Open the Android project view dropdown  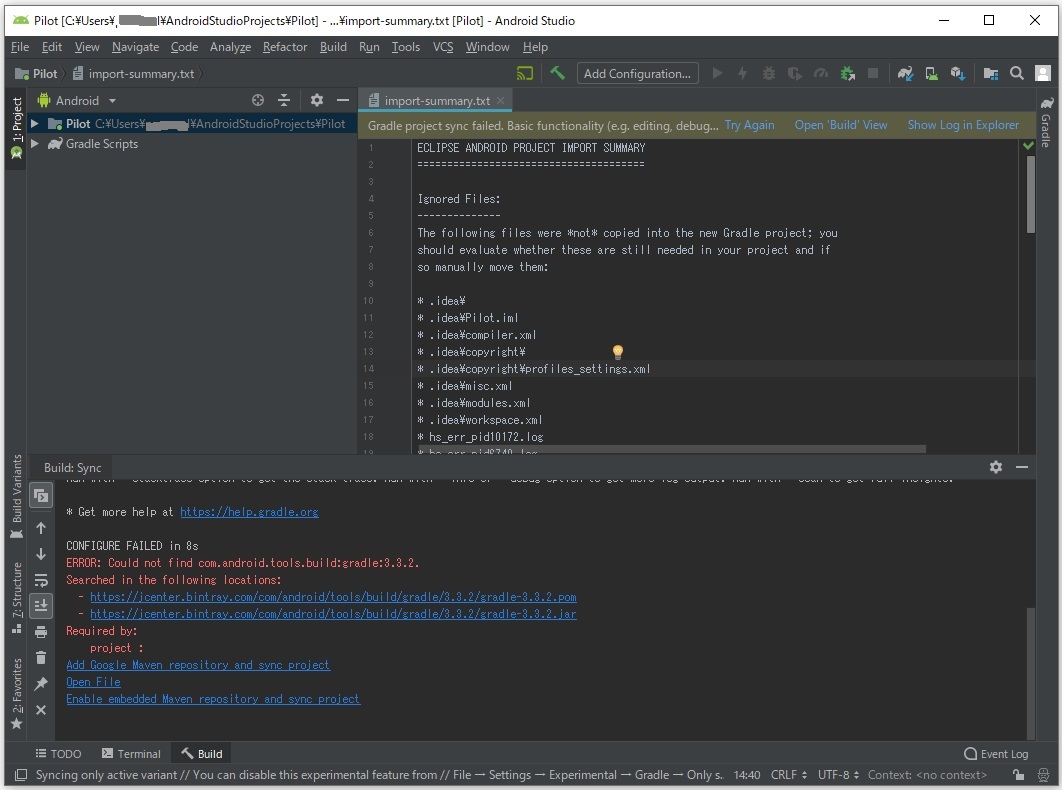[x=112, y=100]
